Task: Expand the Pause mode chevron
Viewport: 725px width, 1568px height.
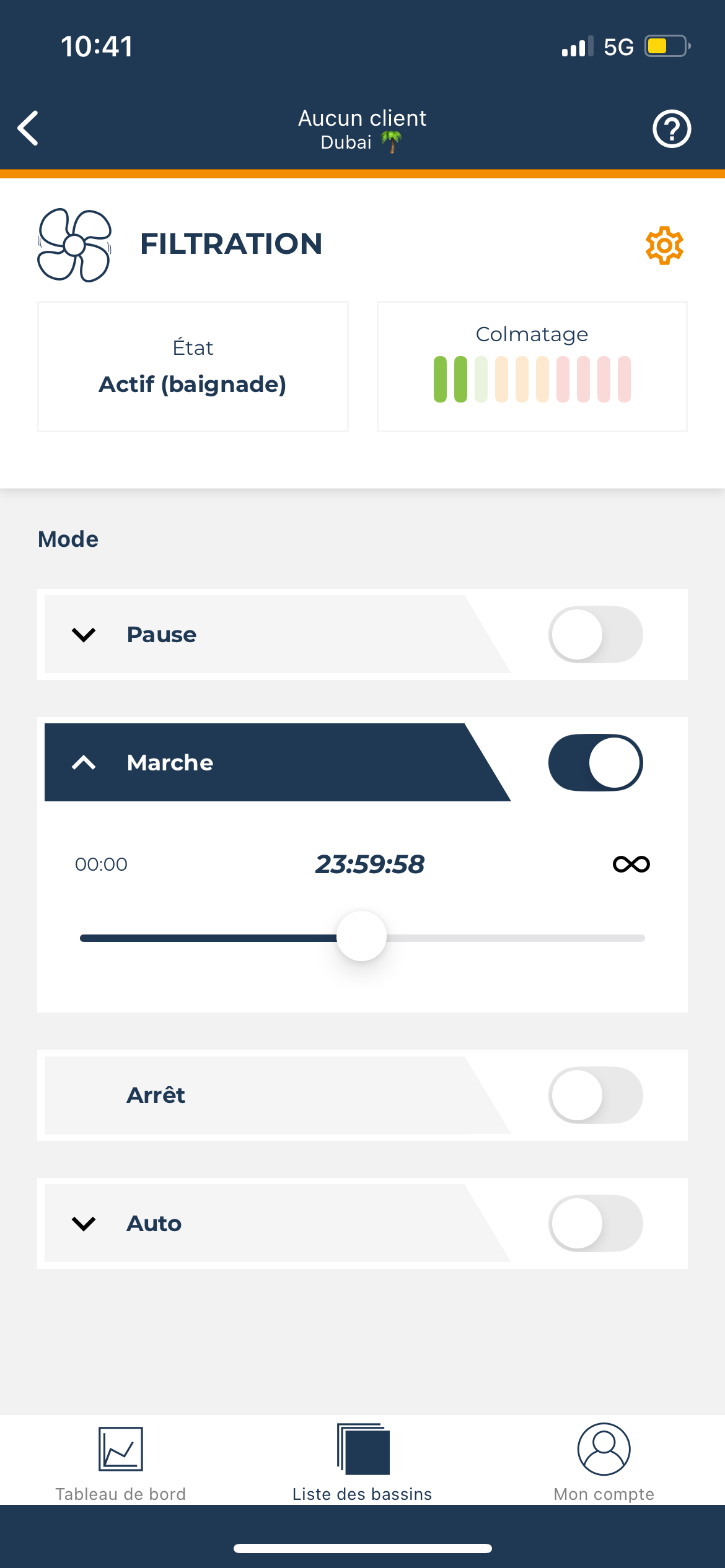Action: (x=84, y=635)
